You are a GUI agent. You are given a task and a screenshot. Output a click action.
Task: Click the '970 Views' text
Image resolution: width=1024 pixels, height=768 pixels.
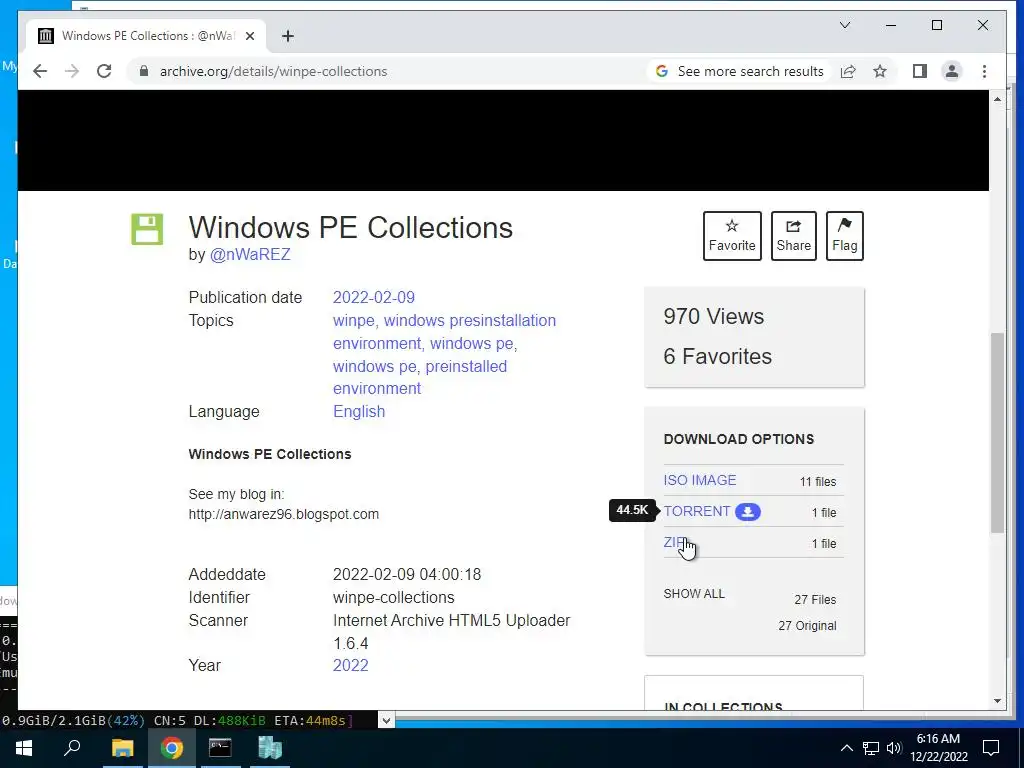click(713, 317)
